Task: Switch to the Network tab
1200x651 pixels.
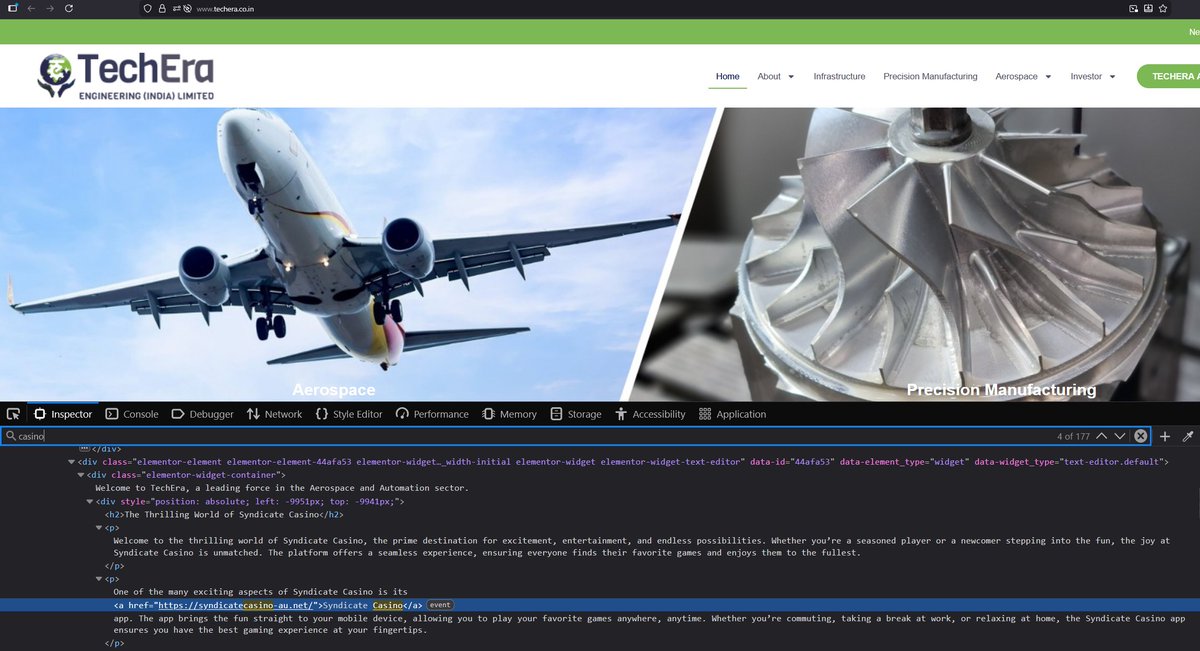Action: point(274,414)
